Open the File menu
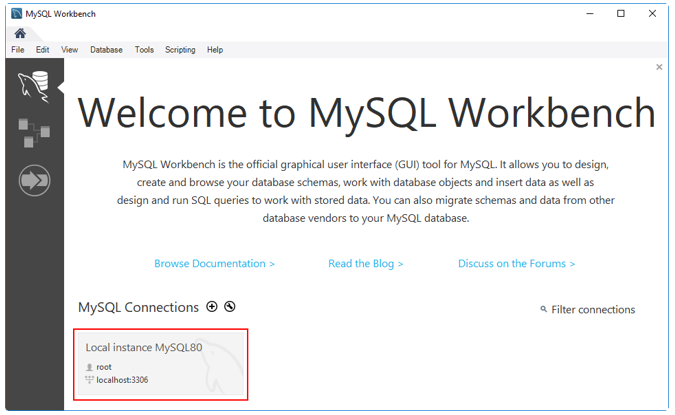The height and width of the screenshot is (415, 675). tap(18, 50)
